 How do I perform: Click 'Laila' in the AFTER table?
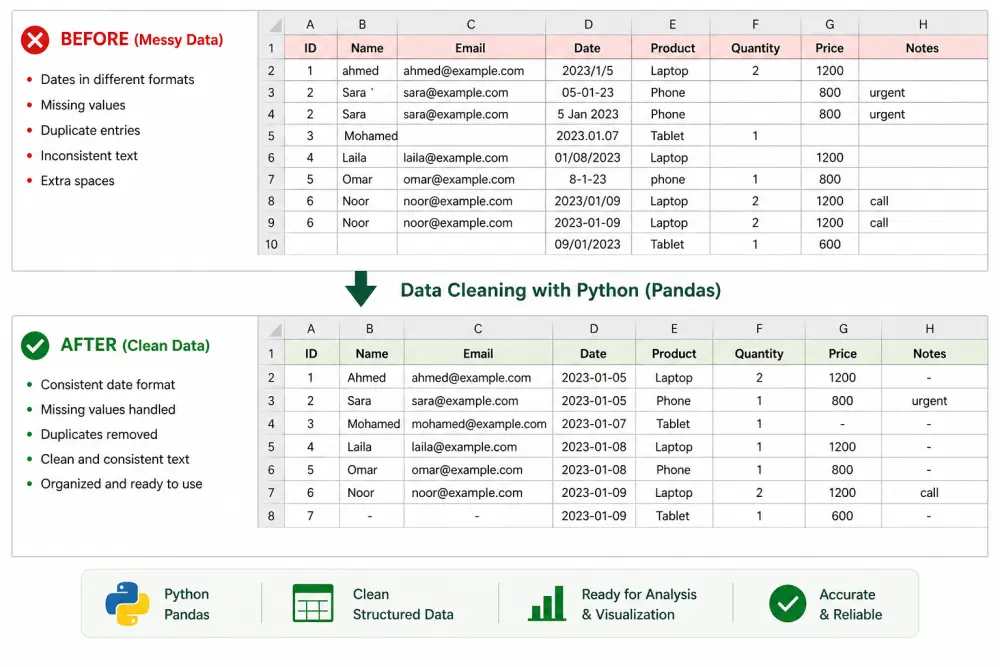(359, 446)
